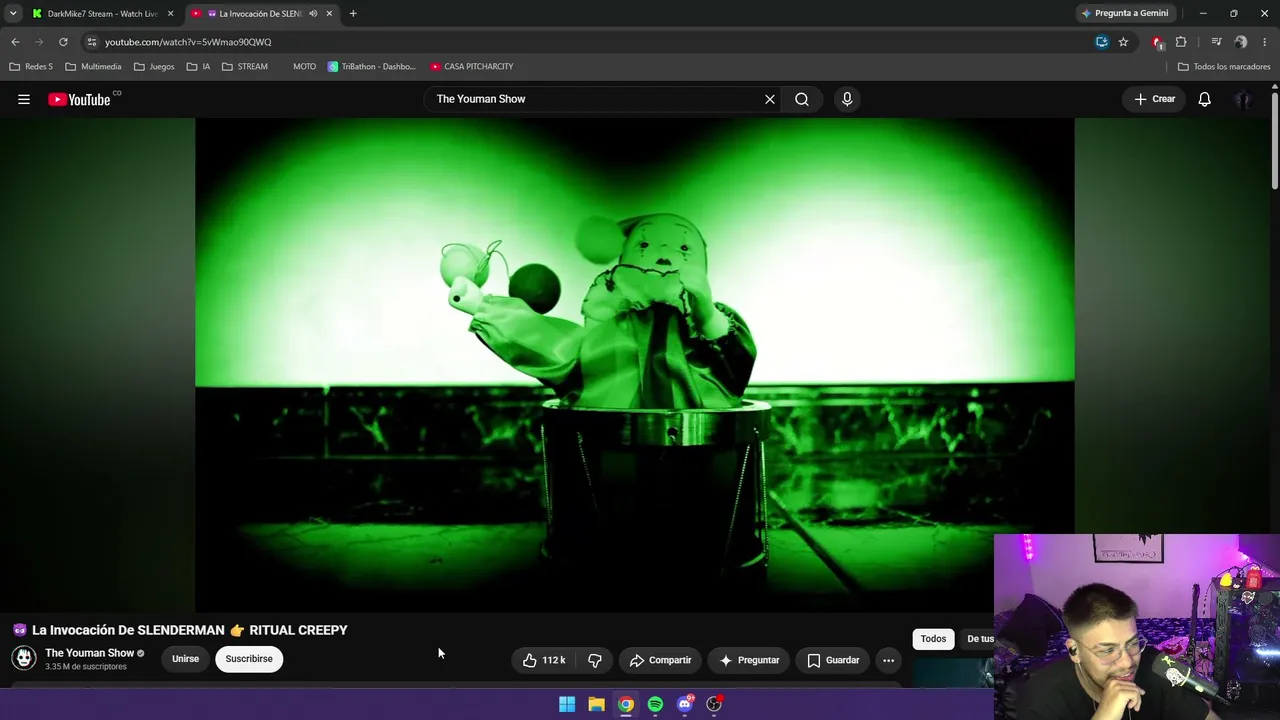This screenshot has width=1280, height=720.
Task: Open the Crear menu
Action: click(1154, 99)
